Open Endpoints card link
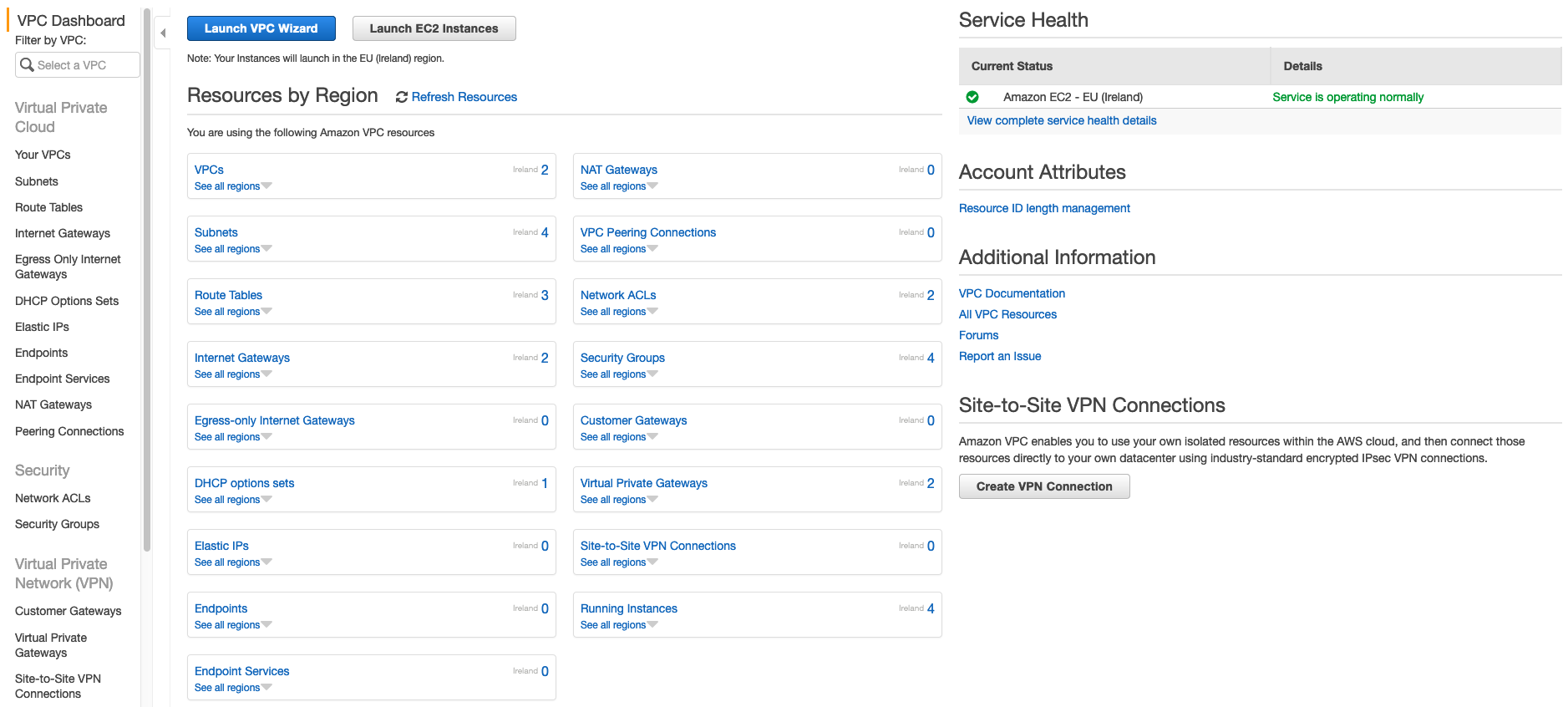1568x707 pixels. click(221, 608)
